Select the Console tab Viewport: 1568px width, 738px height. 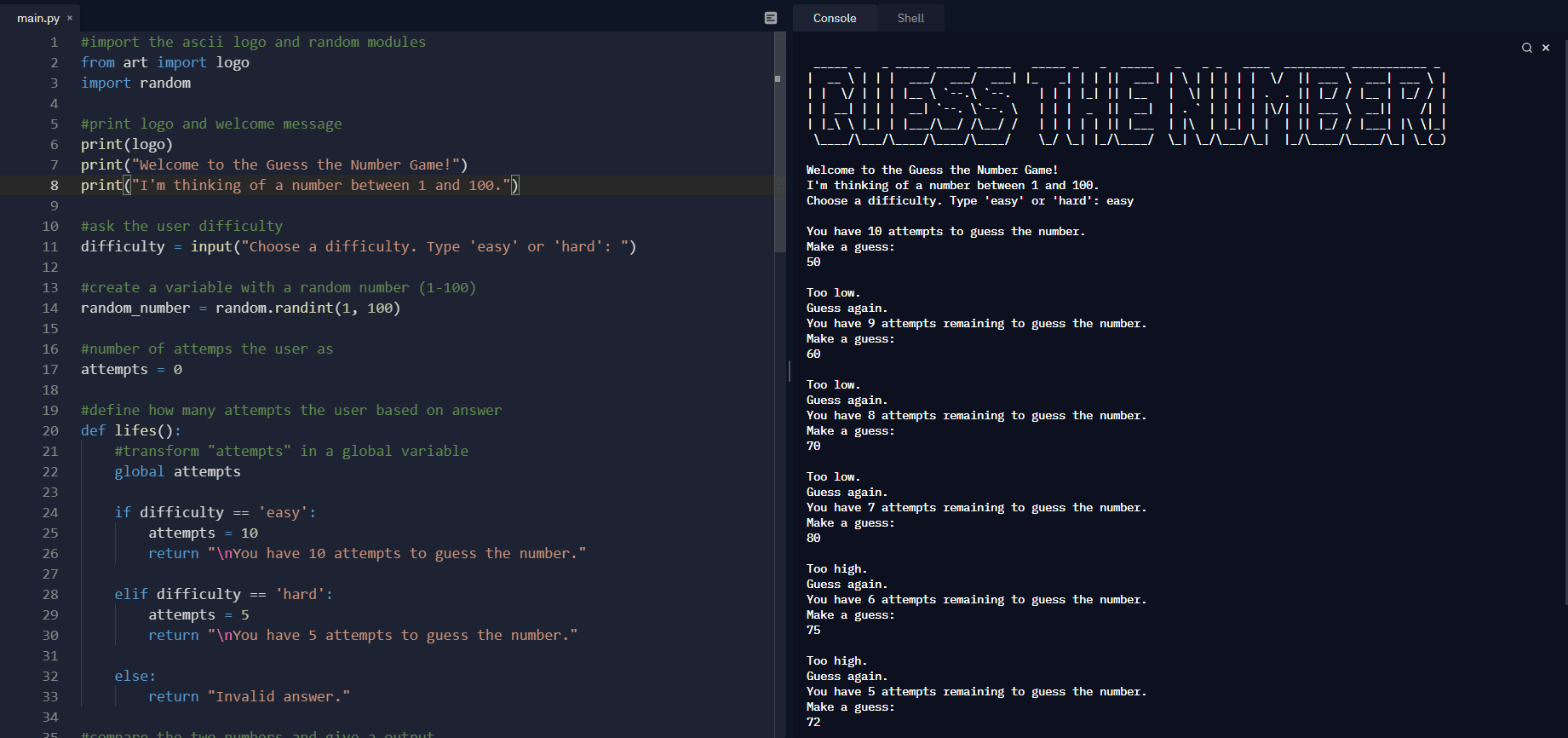(x=834, y=18)
